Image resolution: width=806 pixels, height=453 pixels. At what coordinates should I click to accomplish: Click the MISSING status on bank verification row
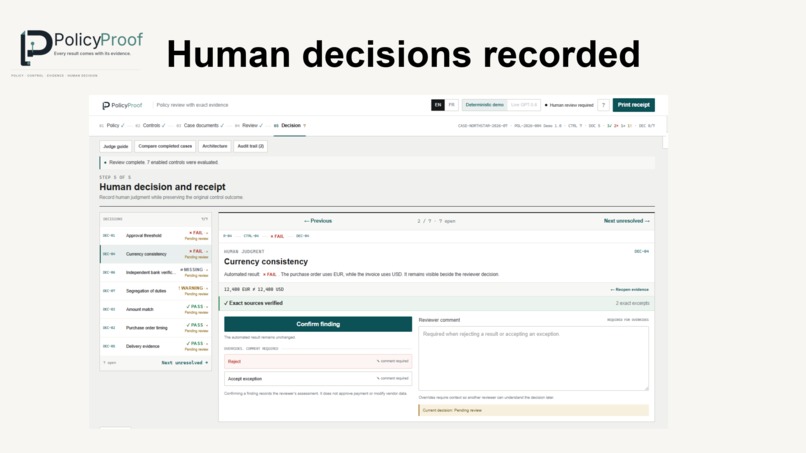(192, 270)
